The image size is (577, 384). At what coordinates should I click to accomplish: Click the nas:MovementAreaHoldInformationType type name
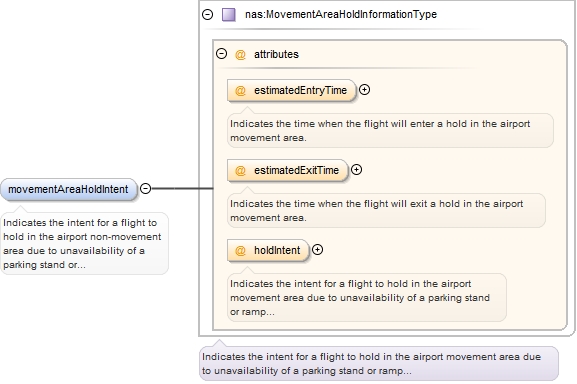pos(341,14)
